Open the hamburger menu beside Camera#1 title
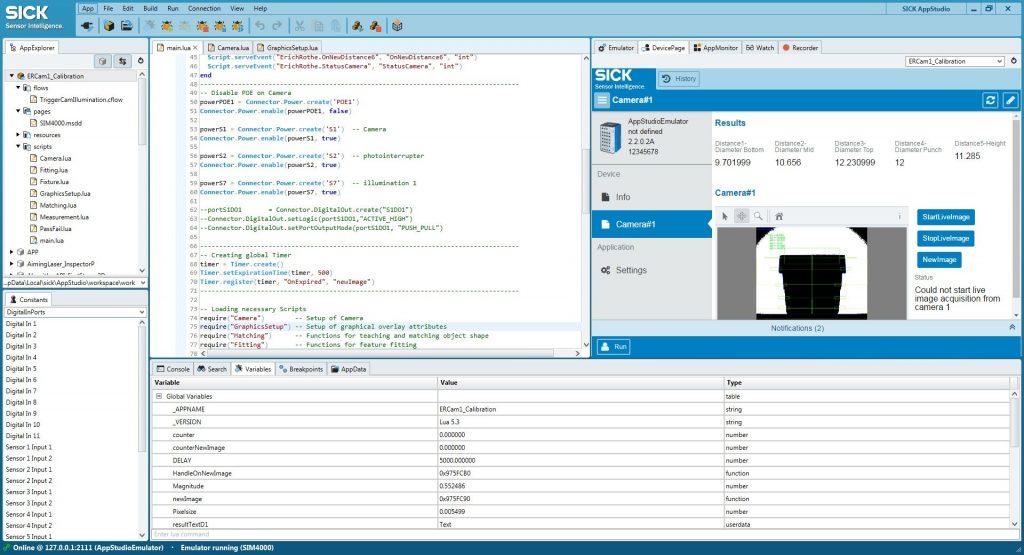 click(x=601, y=100)
